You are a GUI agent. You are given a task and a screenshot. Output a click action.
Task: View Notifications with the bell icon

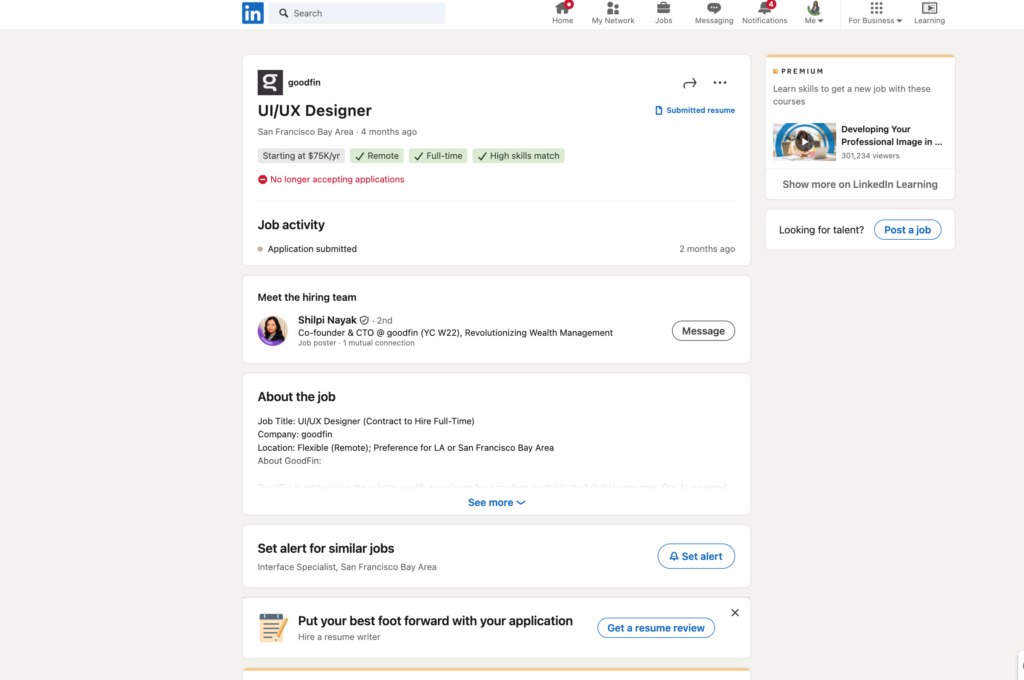tap(764, 13)
